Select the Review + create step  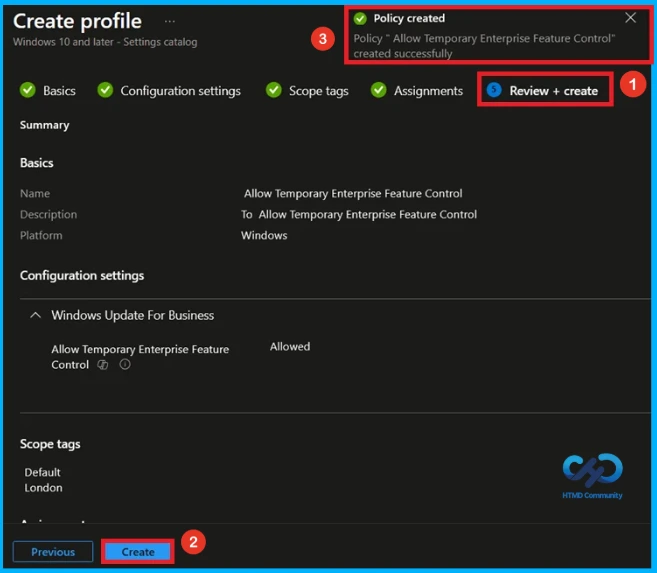coord(543,90)
